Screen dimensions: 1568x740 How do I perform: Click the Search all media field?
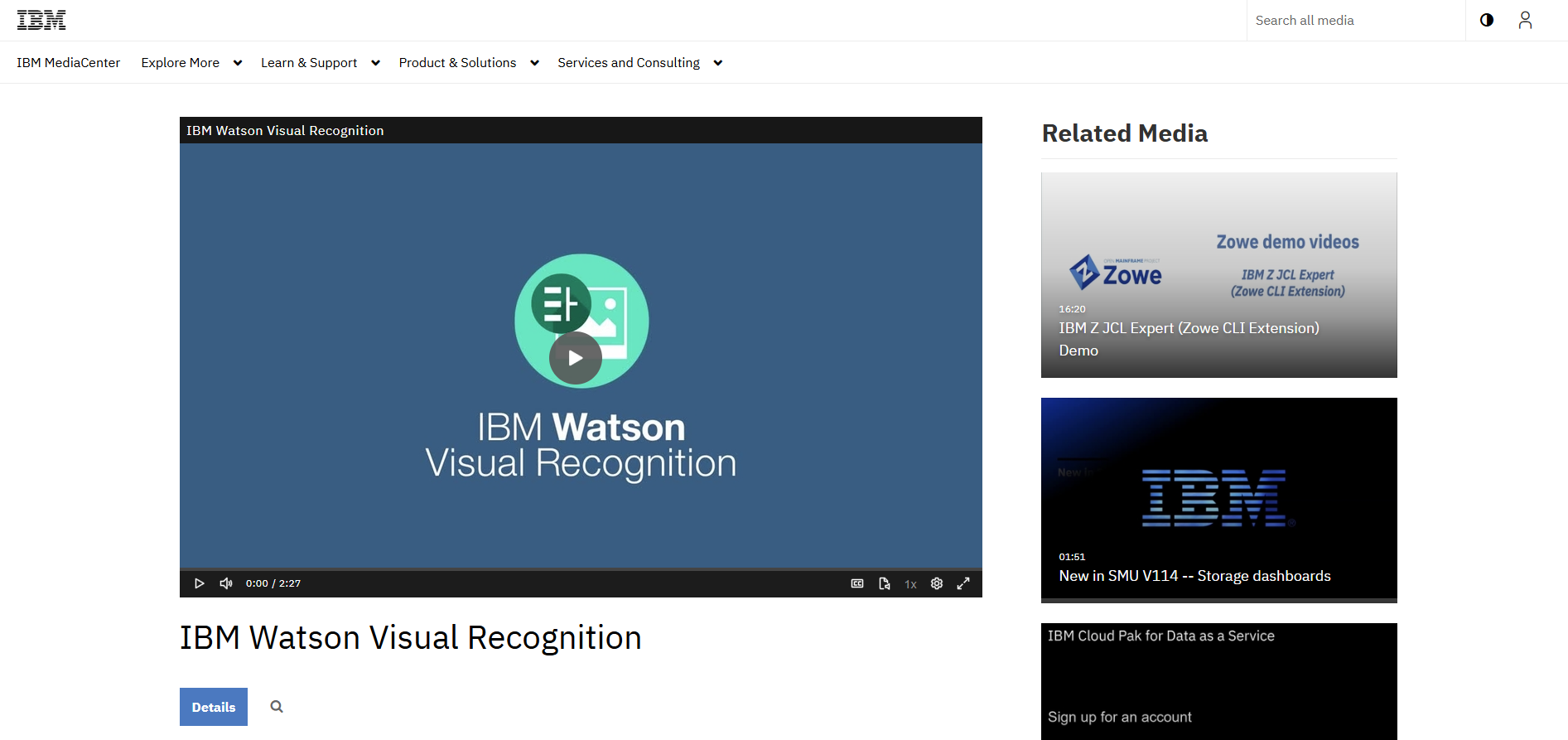click(1356, 20)
